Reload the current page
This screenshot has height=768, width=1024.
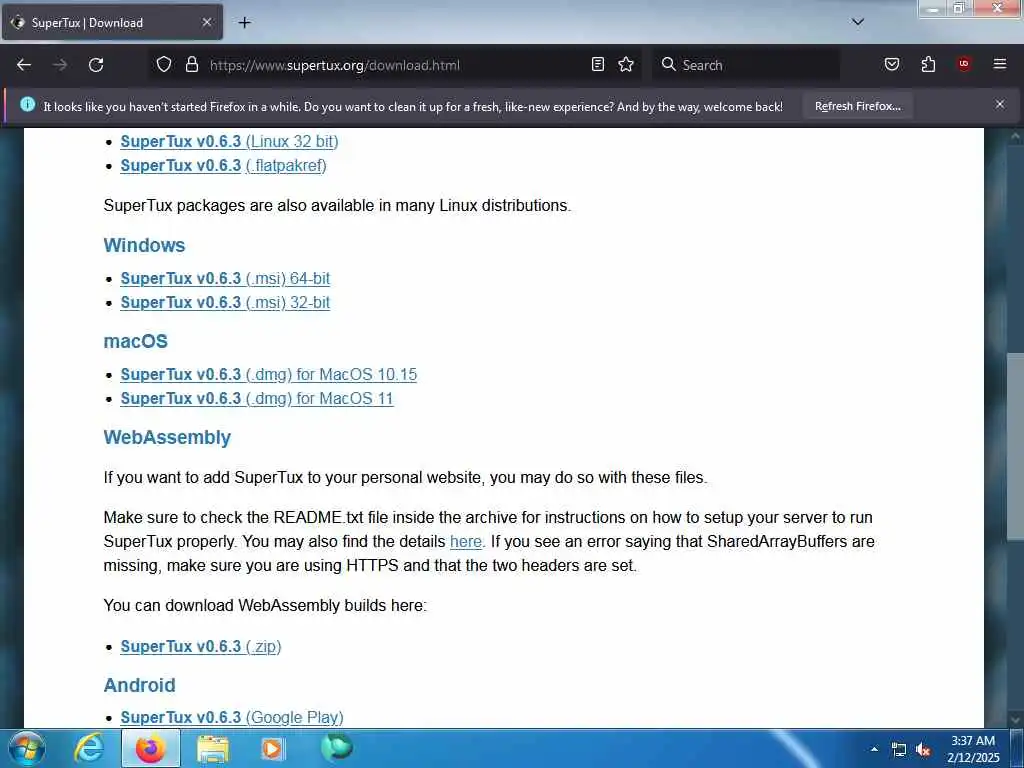pyautogui.click(x=96, y=65)
